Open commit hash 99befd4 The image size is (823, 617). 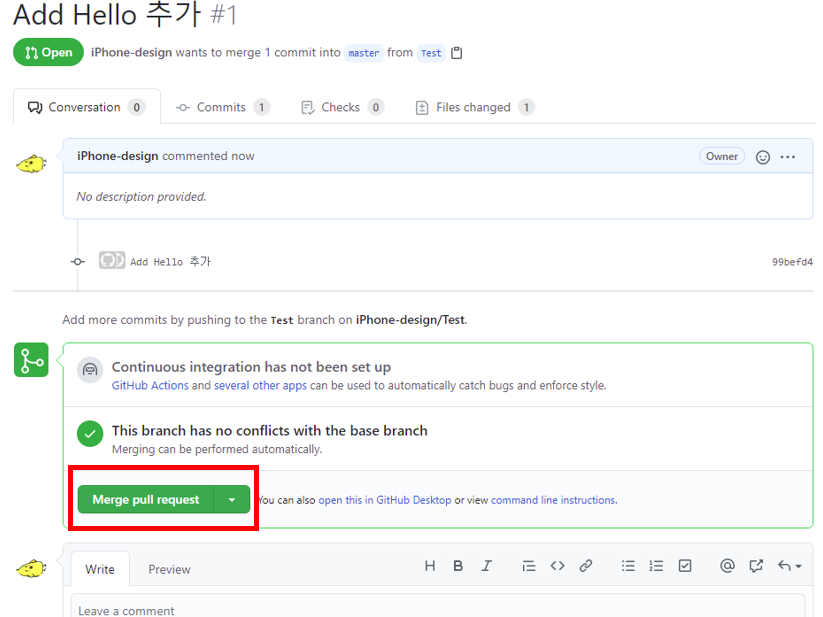[x=792, y=262]
